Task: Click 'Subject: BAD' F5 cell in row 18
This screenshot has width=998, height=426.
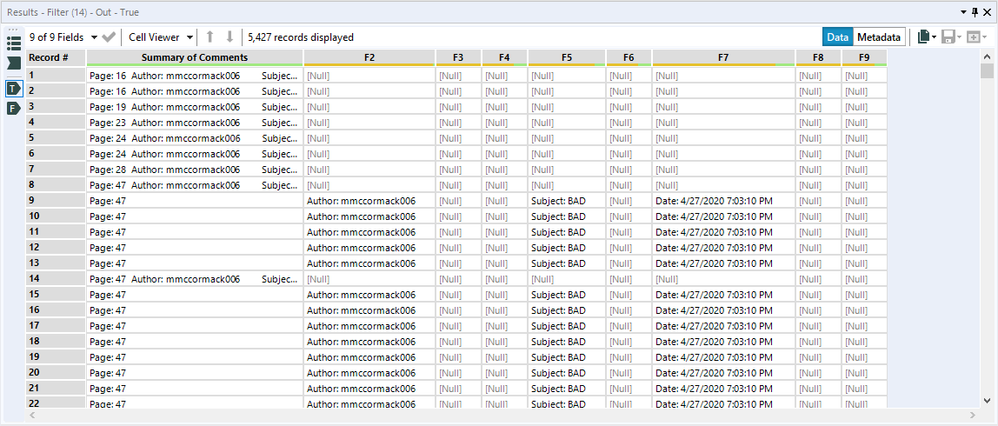Action: [566, 342]
